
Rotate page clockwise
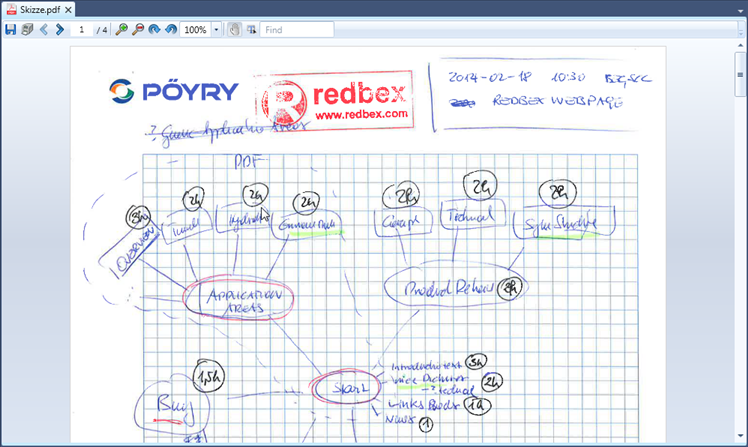(x=154, y=30)
